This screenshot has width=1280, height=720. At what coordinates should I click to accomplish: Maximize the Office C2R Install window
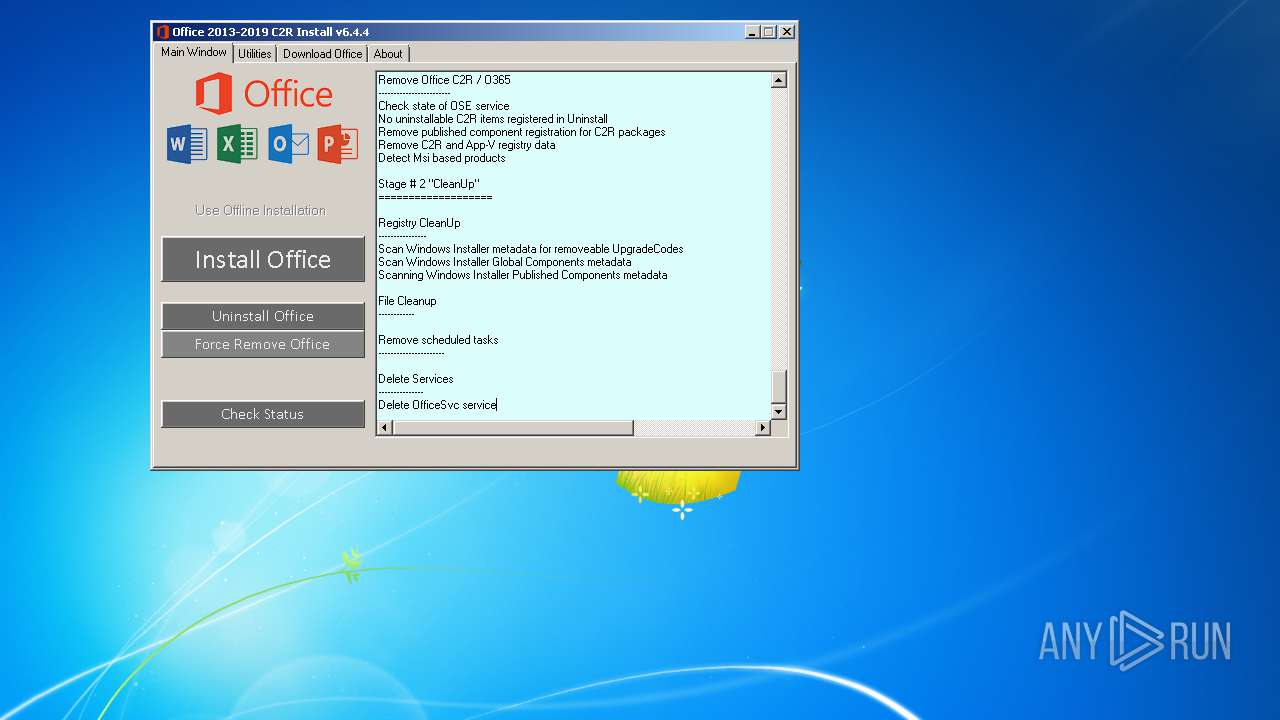pyautogui.click(x=768, y=32)
